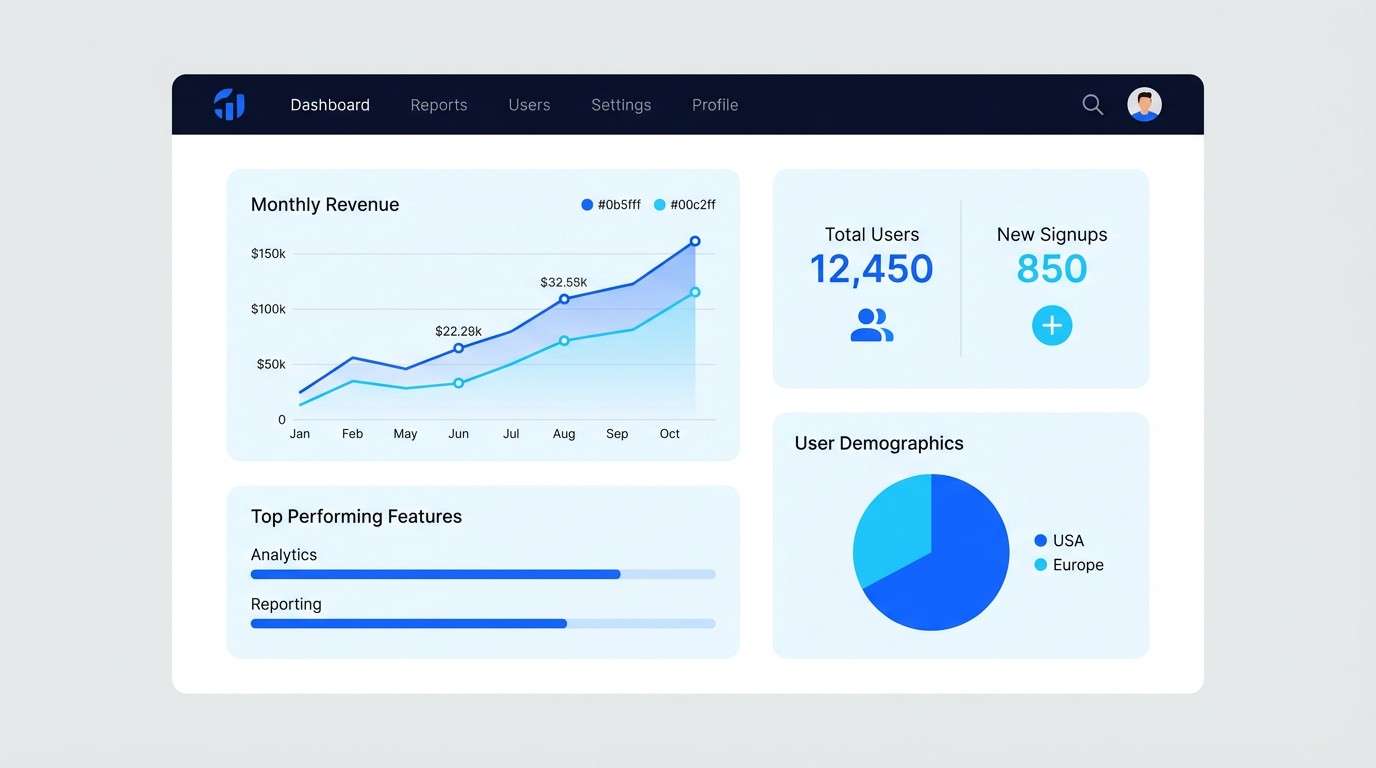Open the Profile menu item
This screenshot has width=1376, height=768.
(714, 104)
